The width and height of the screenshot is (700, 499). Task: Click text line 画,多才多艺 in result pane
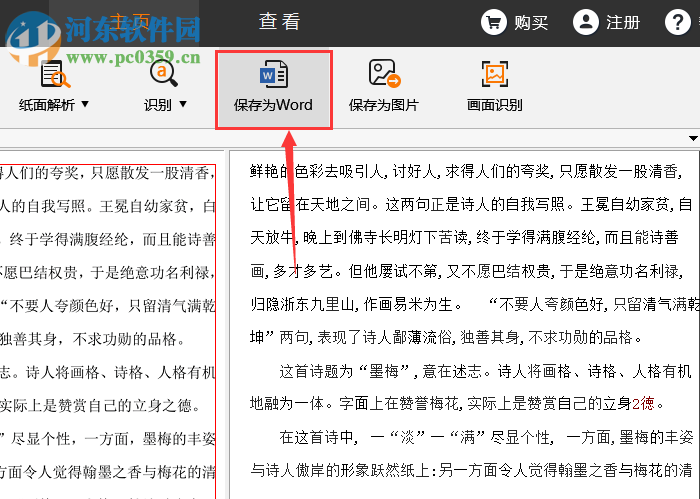coord(467,271)
